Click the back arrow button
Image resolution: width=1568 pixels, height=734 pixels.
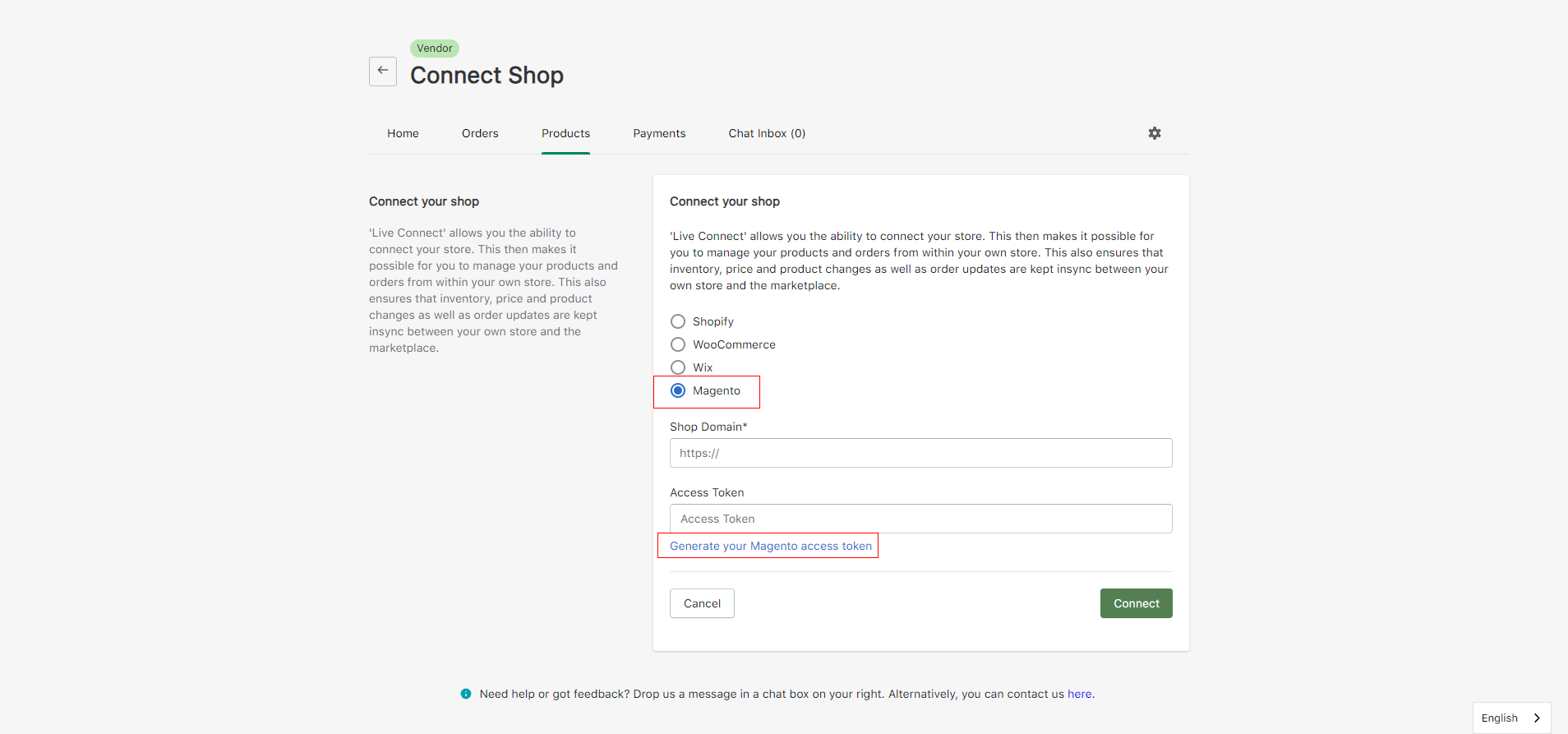(x=383, y=71)
